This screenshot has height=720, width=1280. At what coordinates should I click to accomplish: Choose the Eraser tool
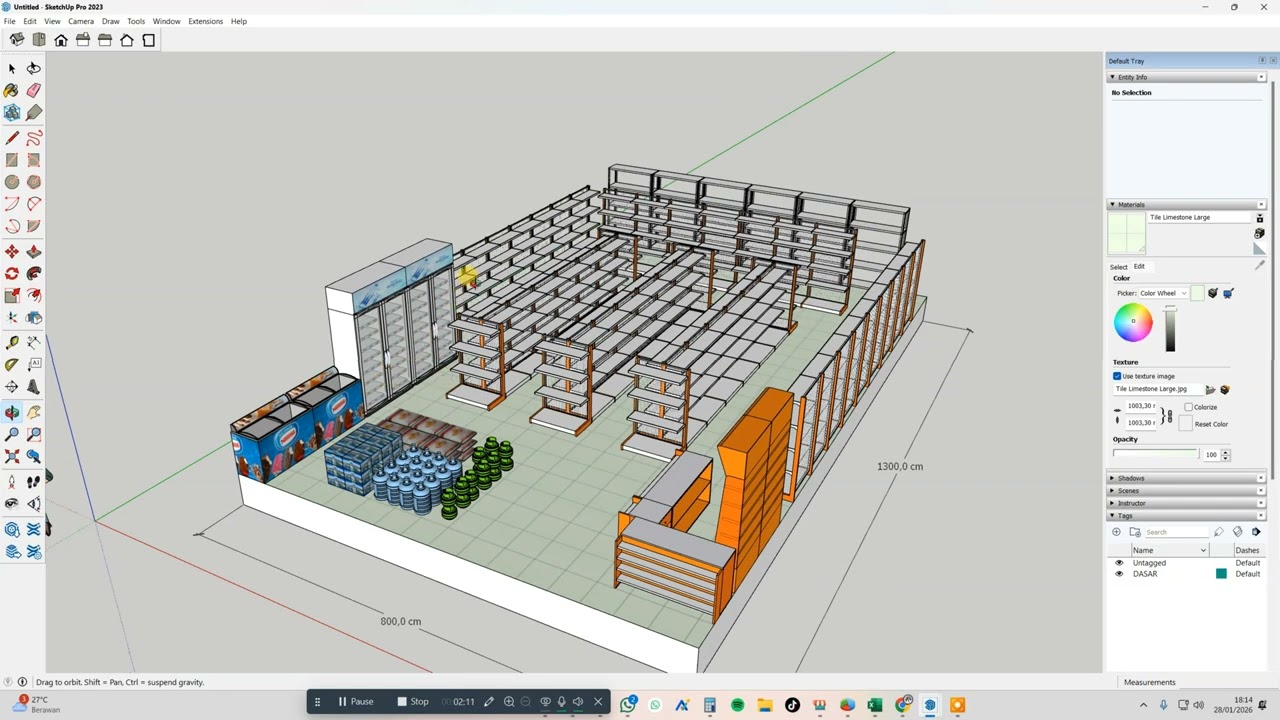(x=34, y=90)
